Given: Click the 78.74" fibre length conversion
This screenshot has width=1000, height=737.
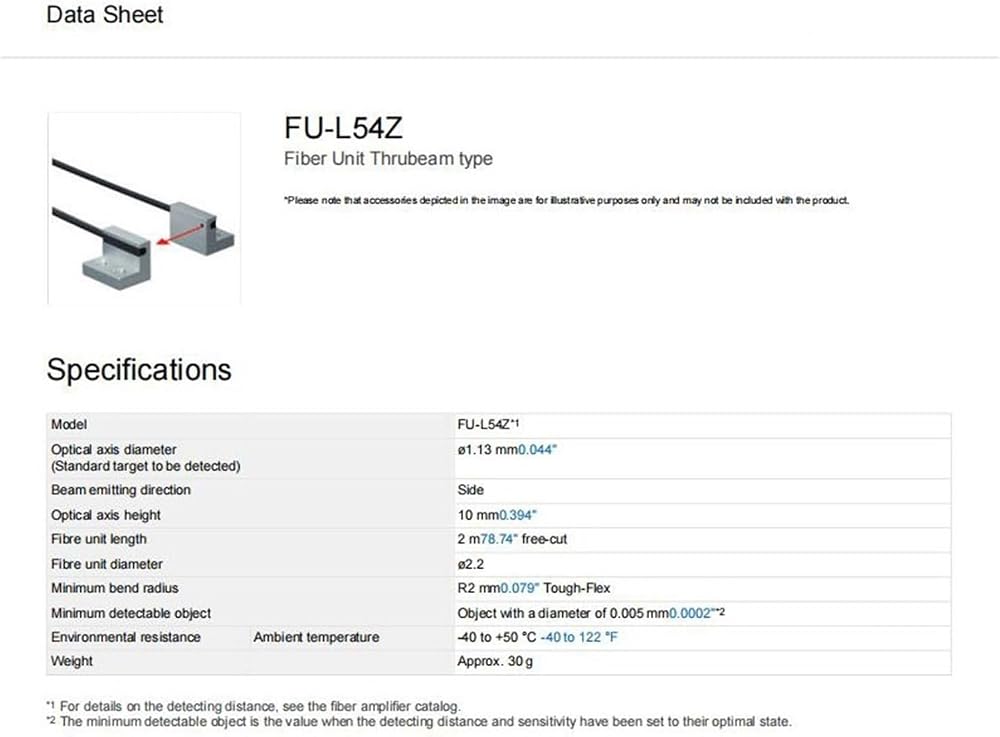Looking at the screenshot, I should 499,539.
